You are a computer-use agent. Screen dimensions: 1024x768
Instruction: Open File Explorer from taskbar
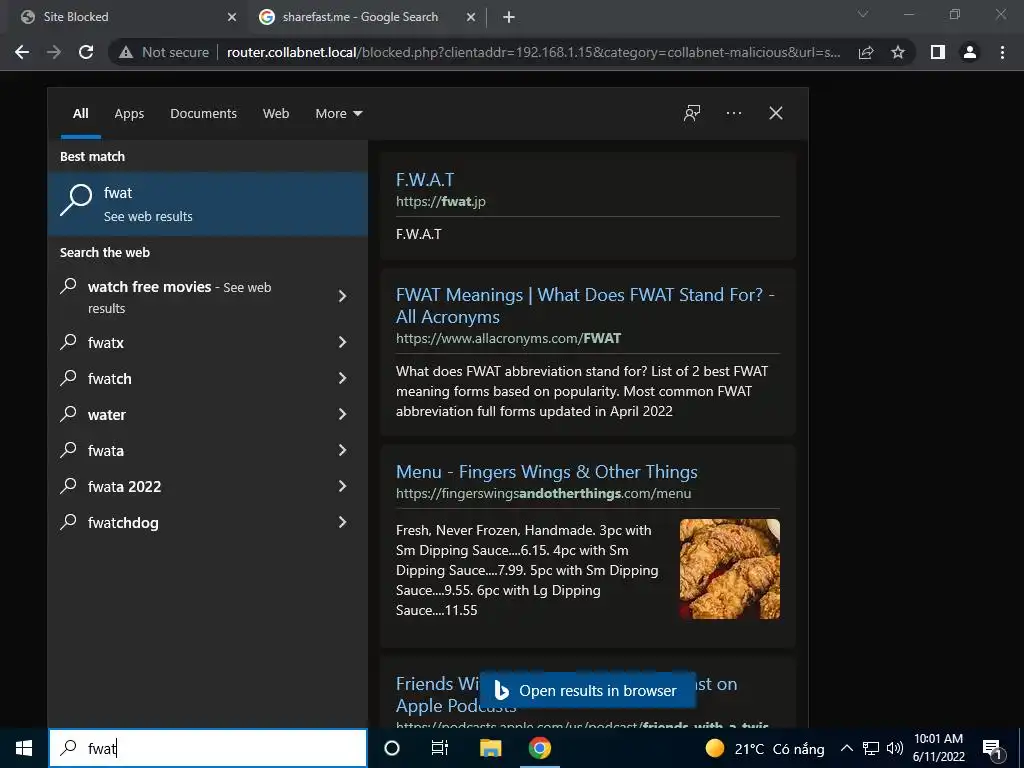coord(490,748)
